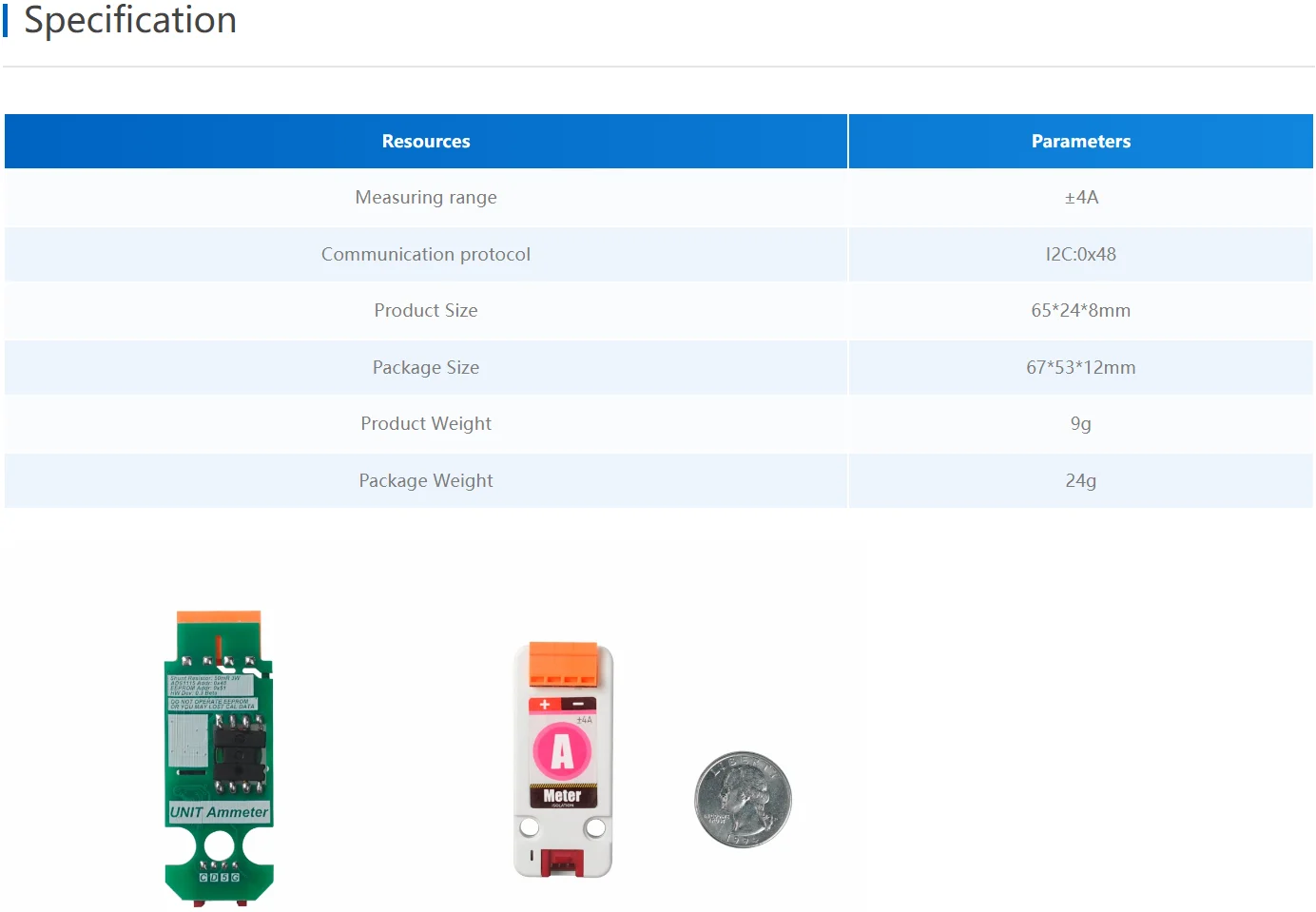This screenshot has height=912, width=1316.
Task: Click the I2C:0x48 parameter value
Action: (1080, 255)
